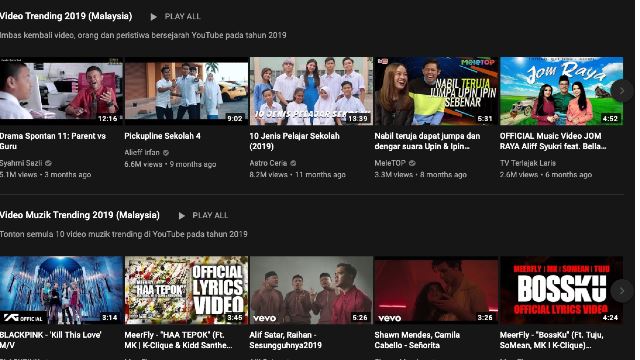Open Syahmi Sazli channel

pos(21,163)
